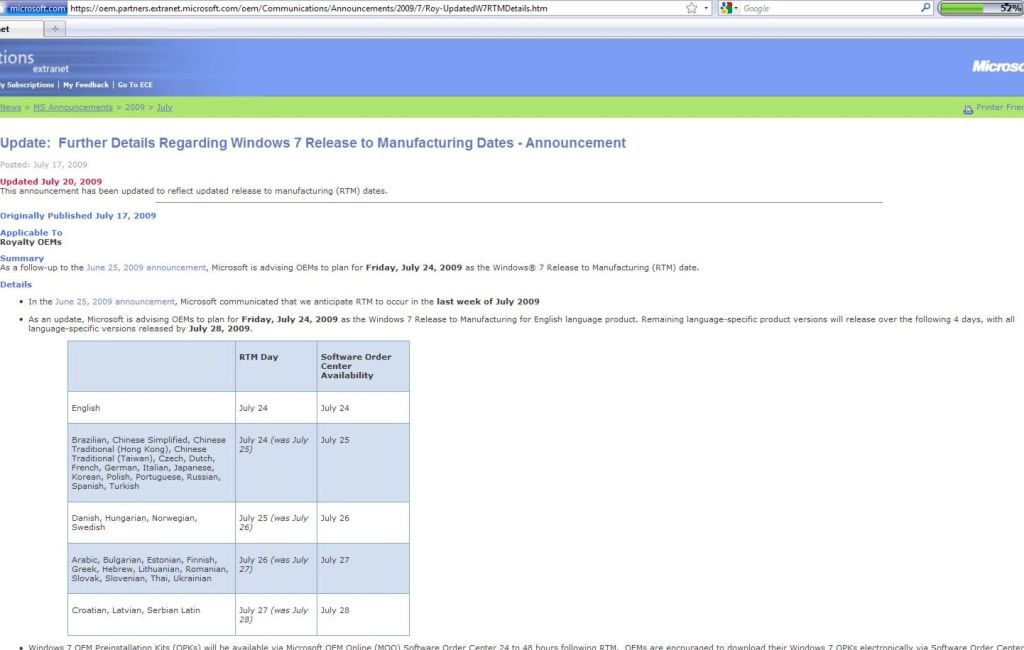Open the Google search engine selector
This screenshot has width=1024, height=650.
coord(729,8)
